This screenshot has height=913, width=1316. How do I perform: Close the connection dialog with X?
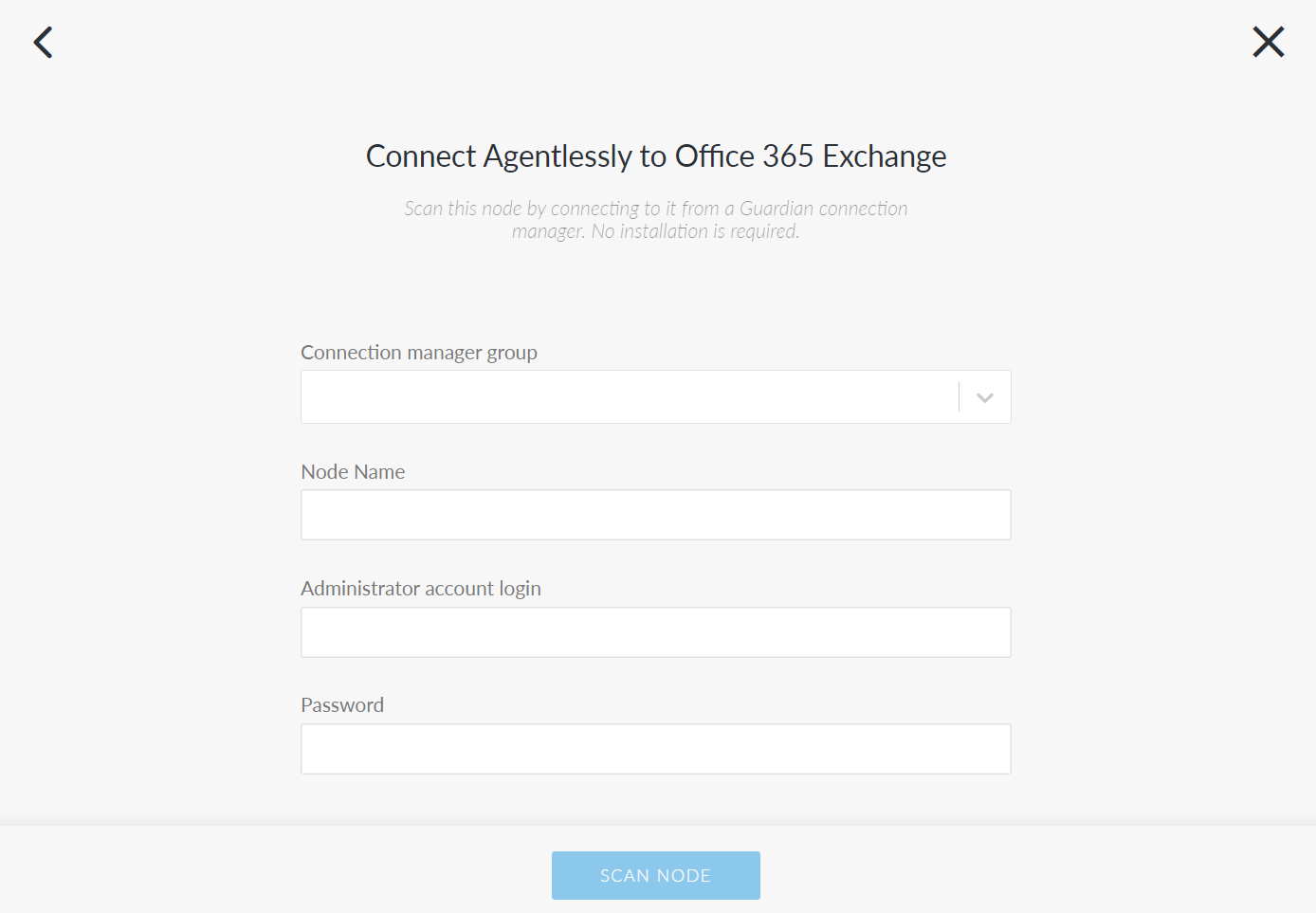click(1268, 42)
